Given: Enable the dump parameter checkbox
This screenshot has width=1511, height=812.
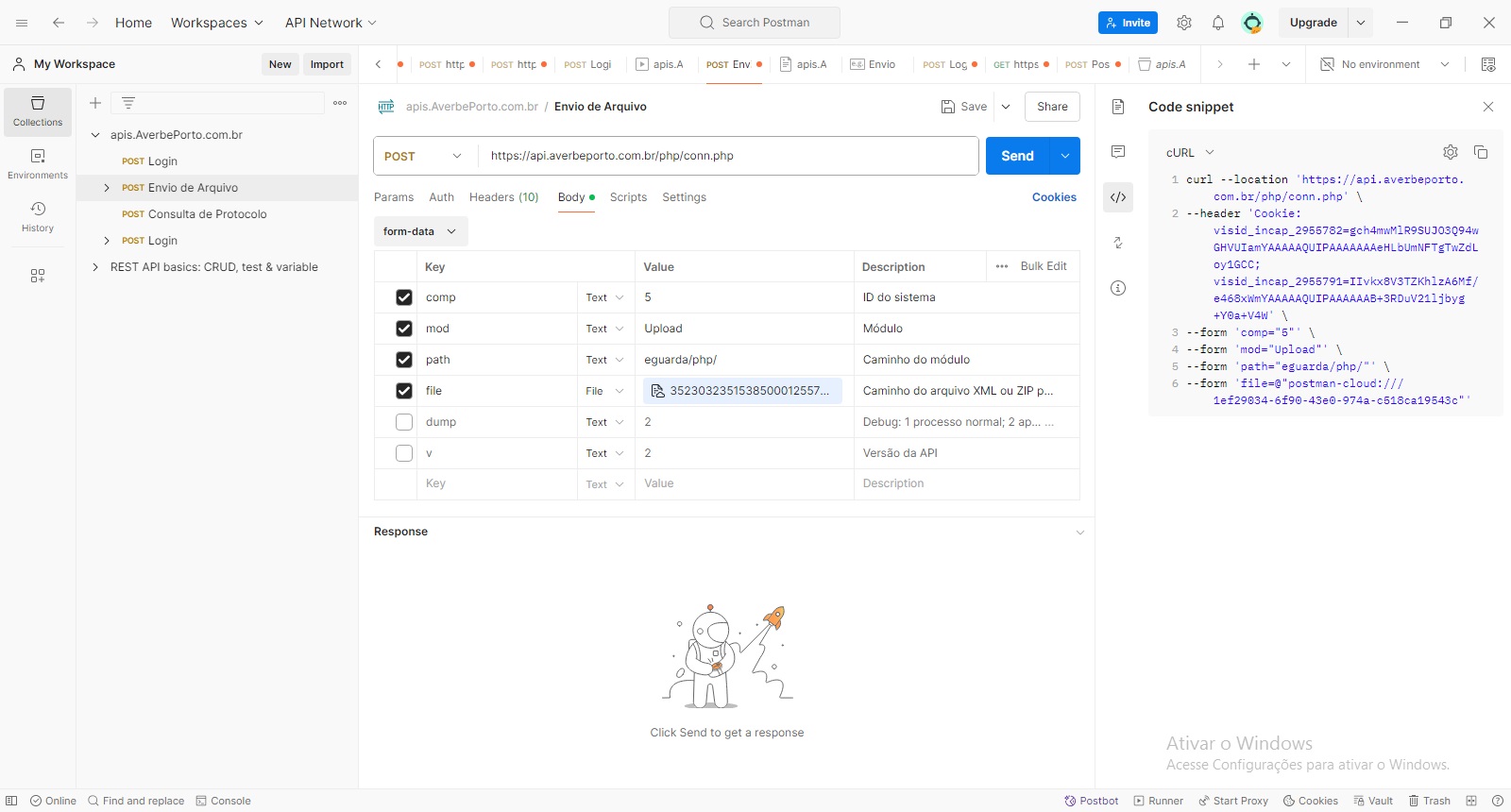Looking at the screenshot, I should coord(404,422).
